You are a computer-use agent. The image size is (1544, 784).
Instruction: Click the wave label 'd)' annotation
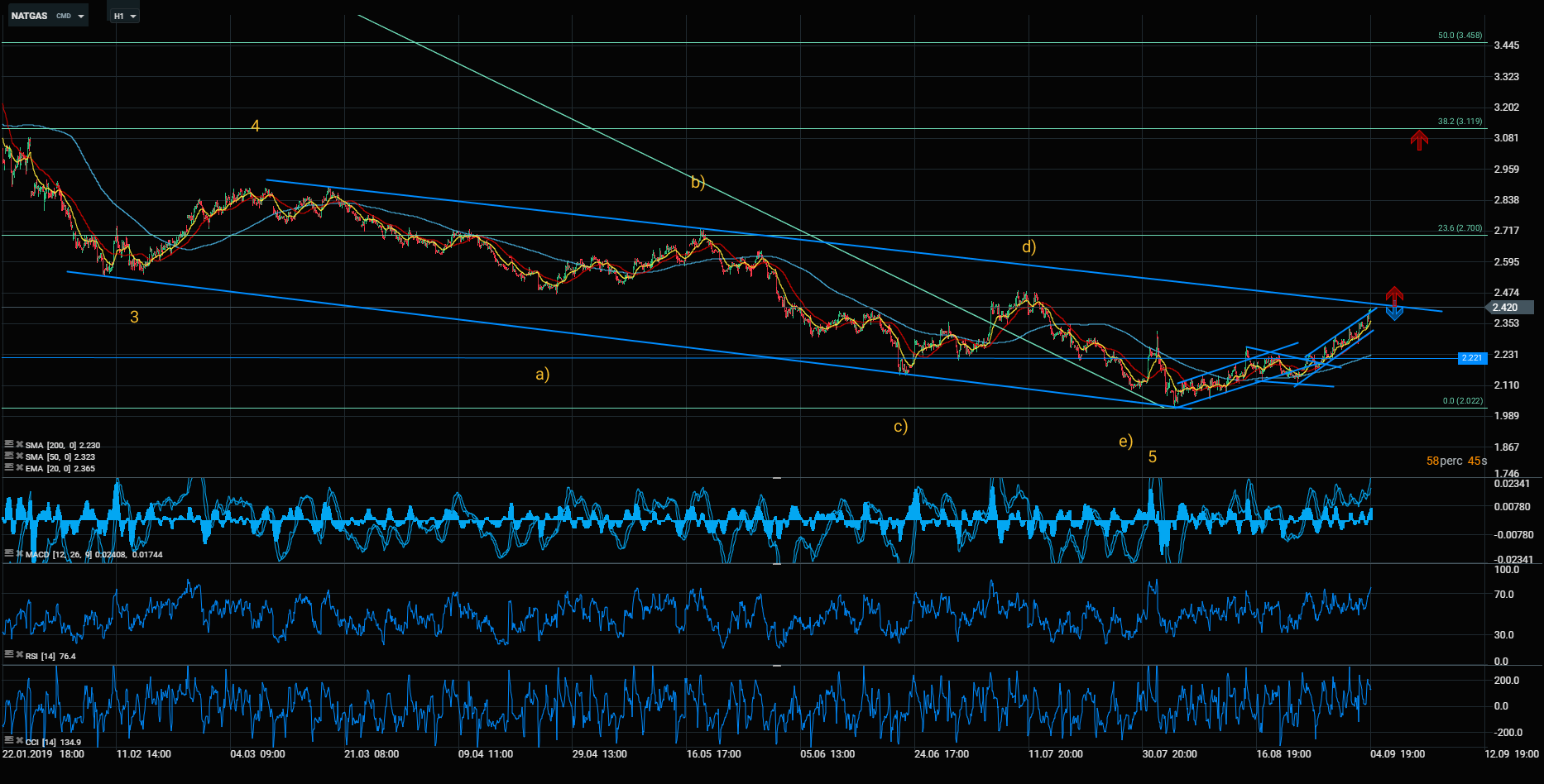coord(1029,246)
